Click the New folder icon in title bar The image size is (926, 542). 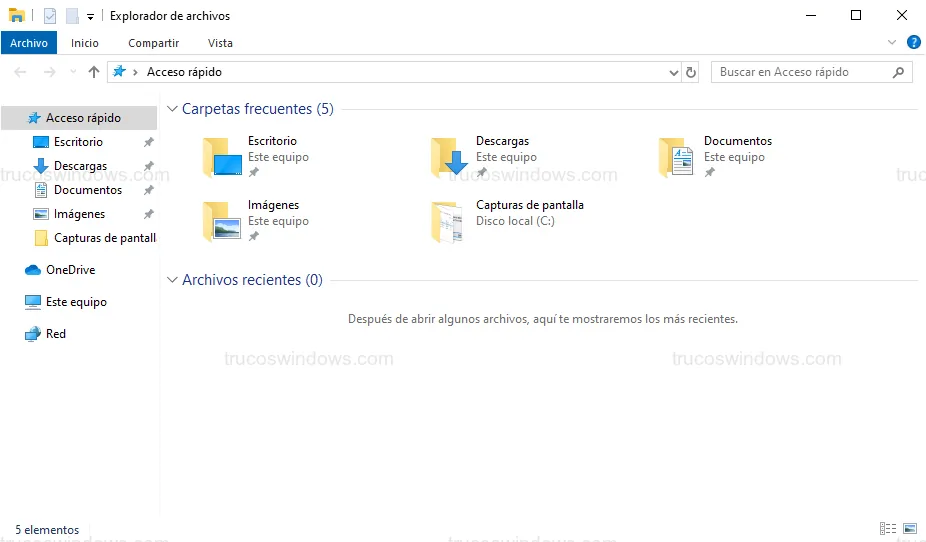(x=71, y=16)
